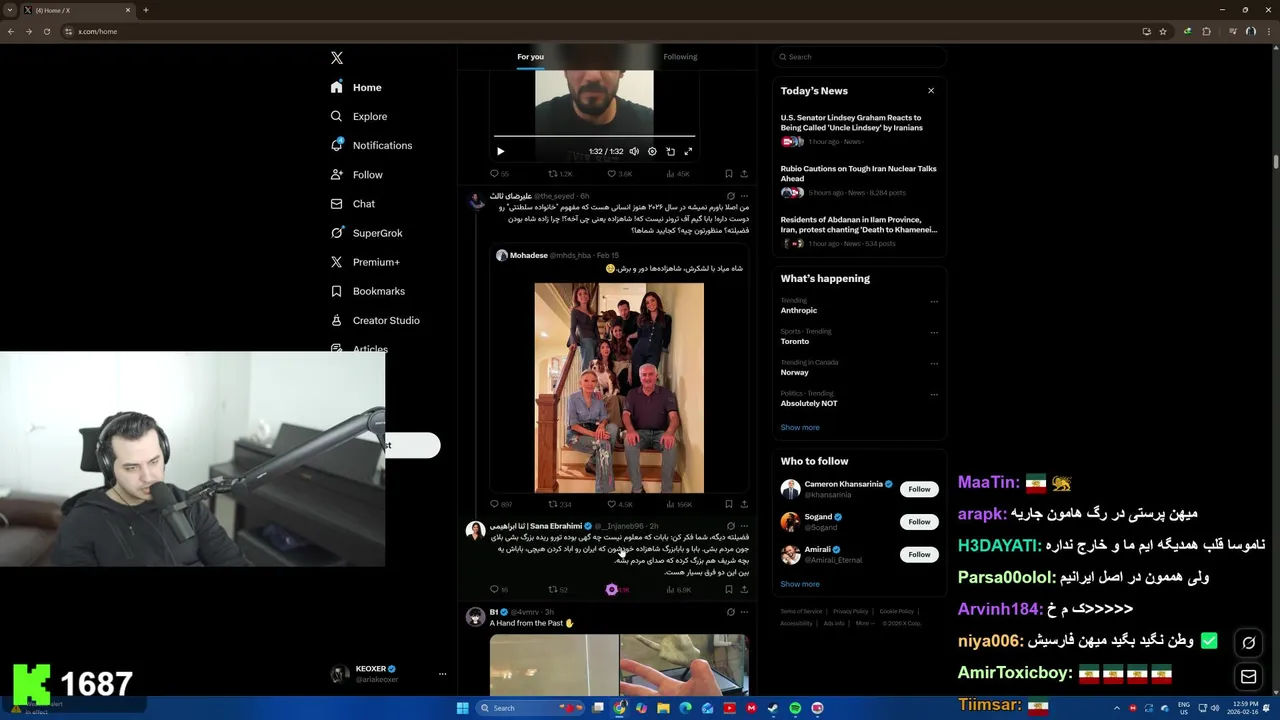The image size is (1280, 720).
Task: Open the Anthropic trending topic
Action: point(799,311)
